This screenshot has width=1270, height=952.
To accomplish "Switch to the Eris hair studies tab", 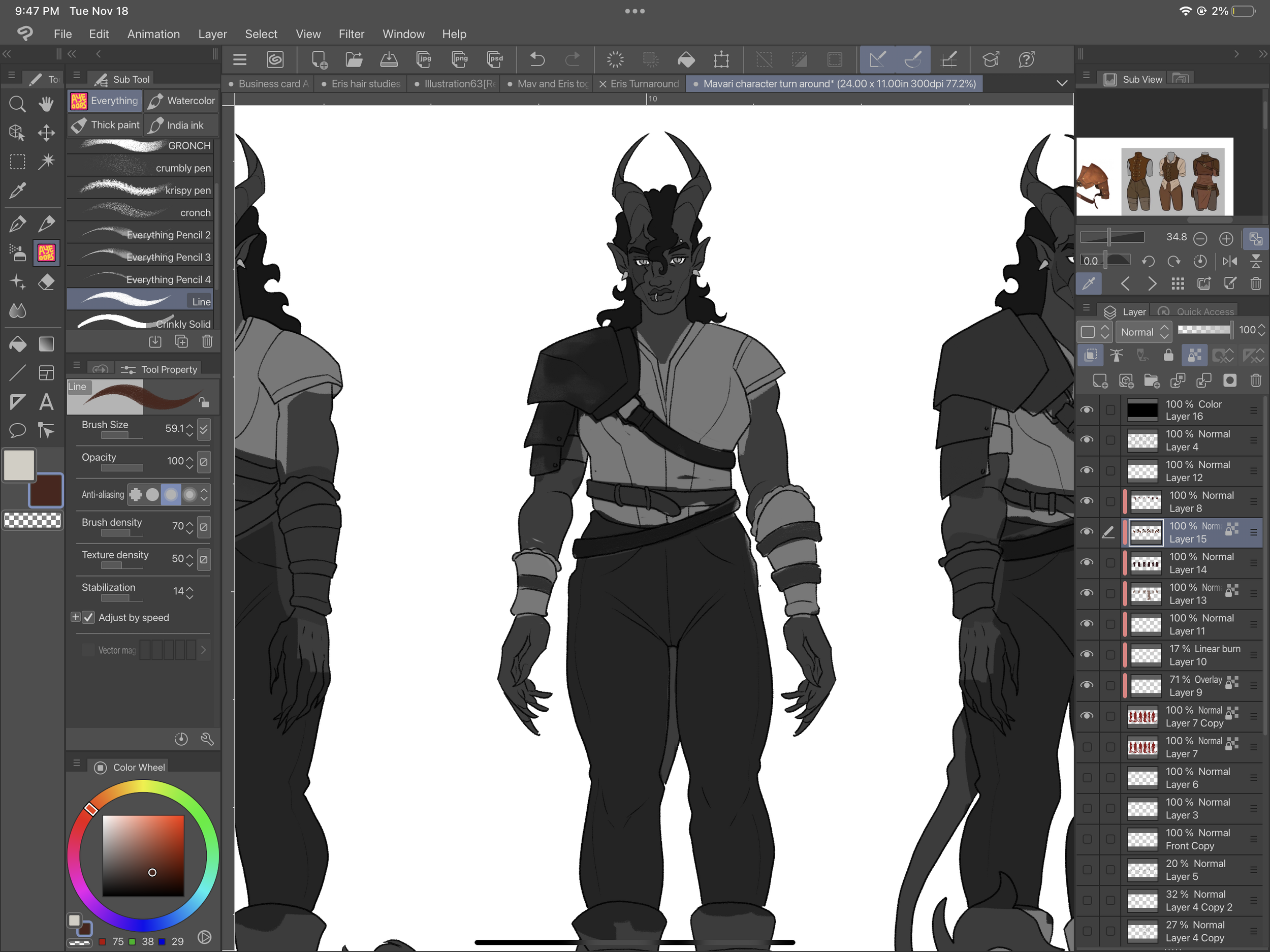I will [x=365, y=84].
